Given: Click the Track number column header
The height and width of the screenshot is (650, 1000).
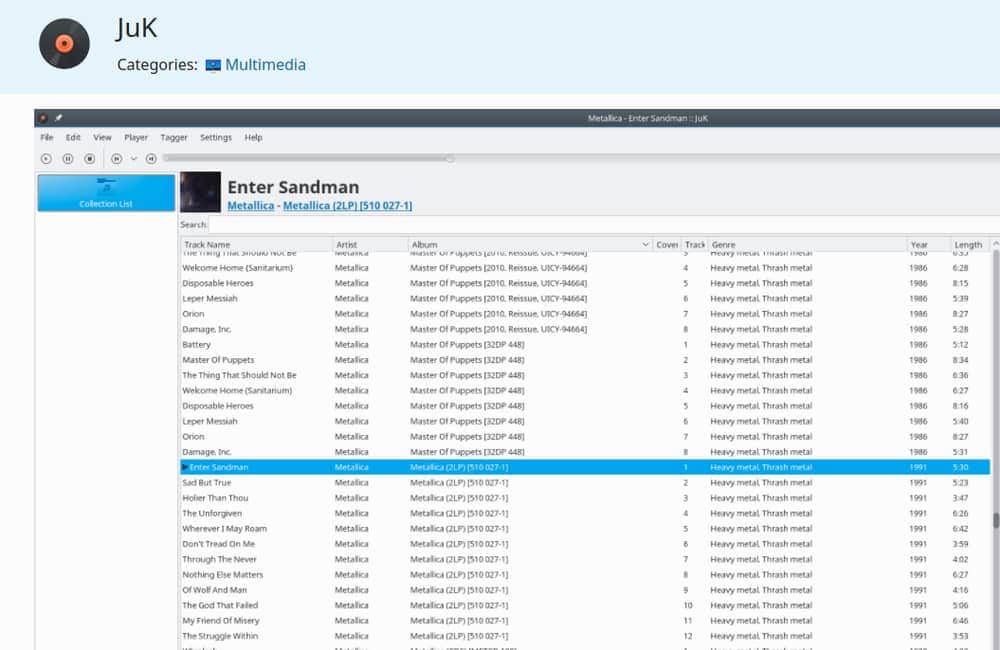Looking at the screenshot, I should click(x=695, y=244).
